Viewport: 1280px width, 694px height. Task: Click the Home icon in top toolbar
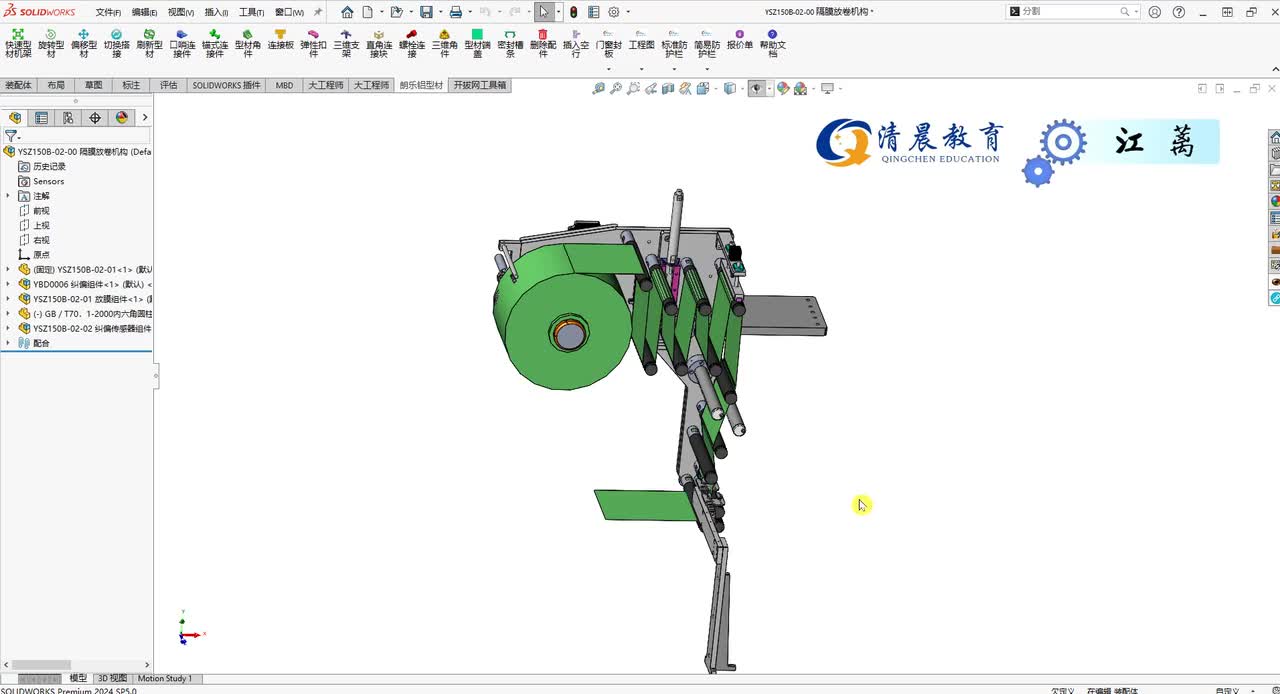point(347,12)
